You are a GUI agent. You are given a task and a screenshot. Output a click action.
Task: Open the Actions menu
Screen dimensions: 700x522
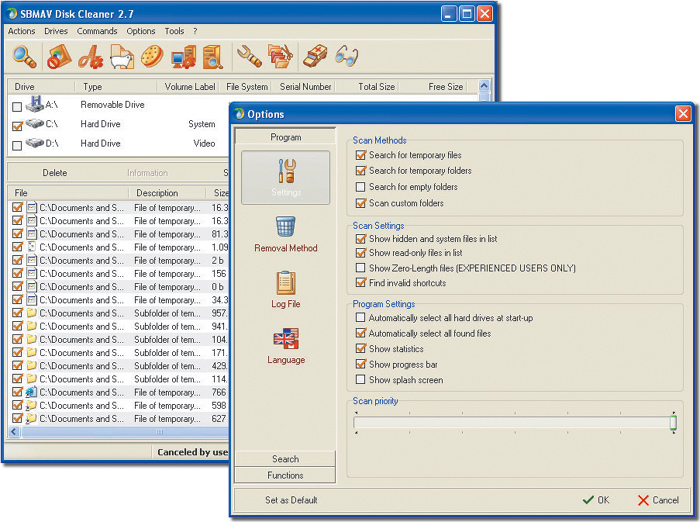(x=21, y=31)
